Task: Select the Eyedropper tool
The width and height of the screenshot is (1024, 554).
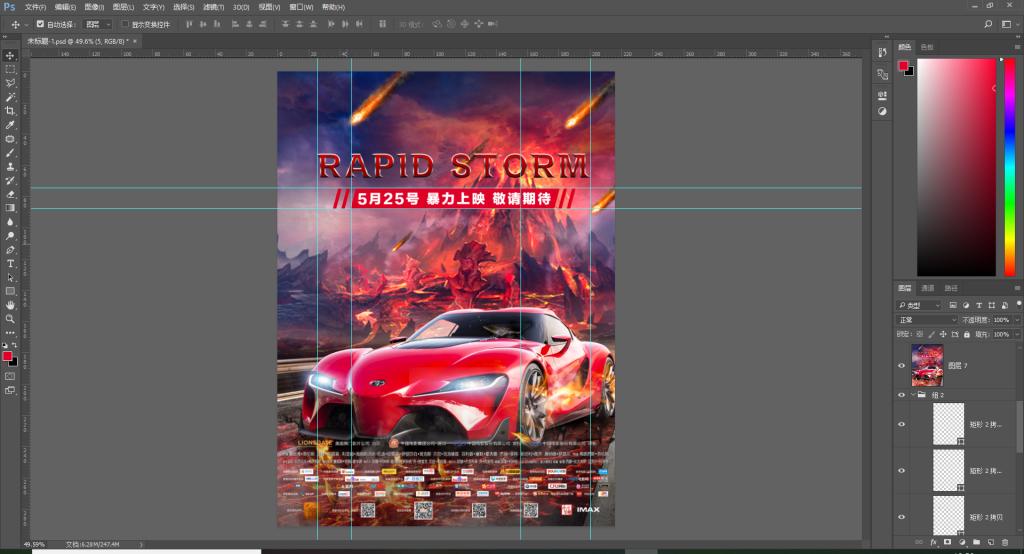Action: pyautogui.click(x=10, y=125)
